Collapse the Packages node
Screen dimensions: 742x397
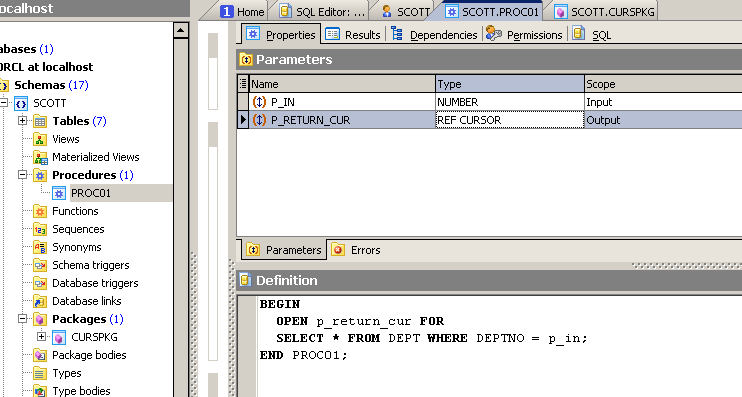22,318
